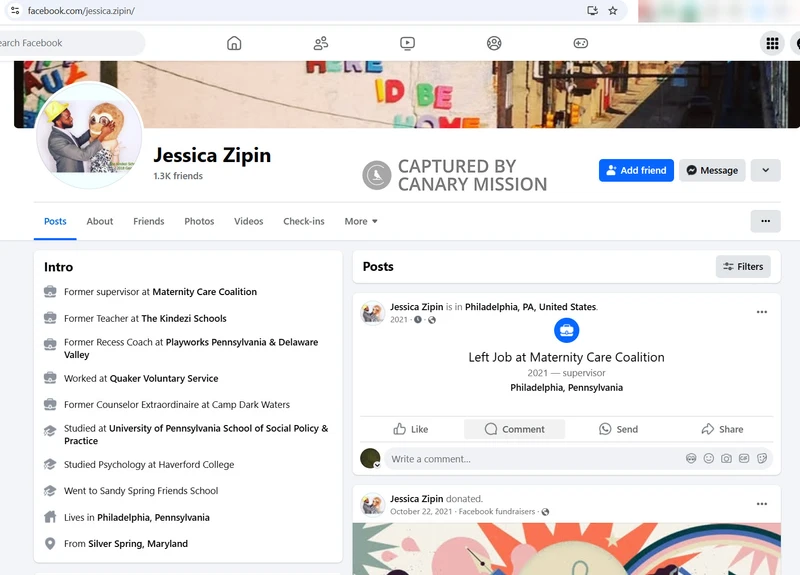Image resolution: width=800 pixels, height=575 pixels.
Task: Open the Videos tab
Action: click(x=248, y=221)
